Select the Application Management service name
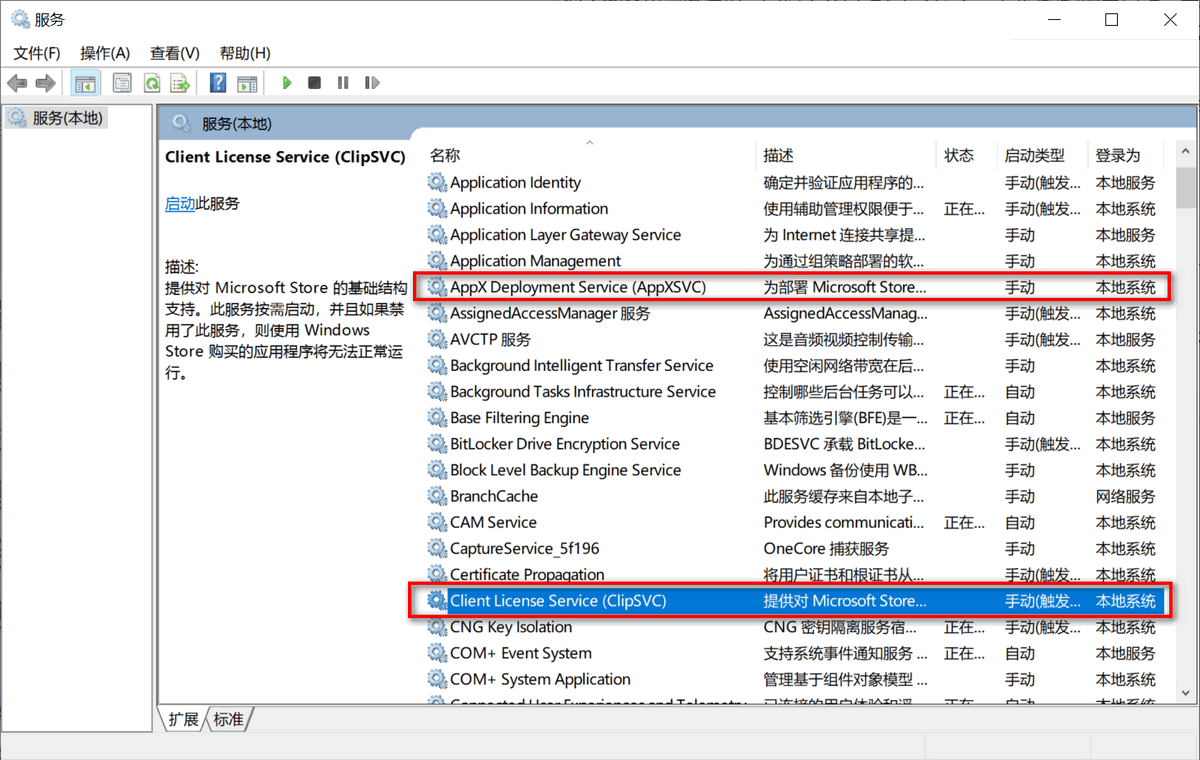Image resolution: width=1200 pixels, height=760 pixels. pyautogui.click(x=535, y=260)
